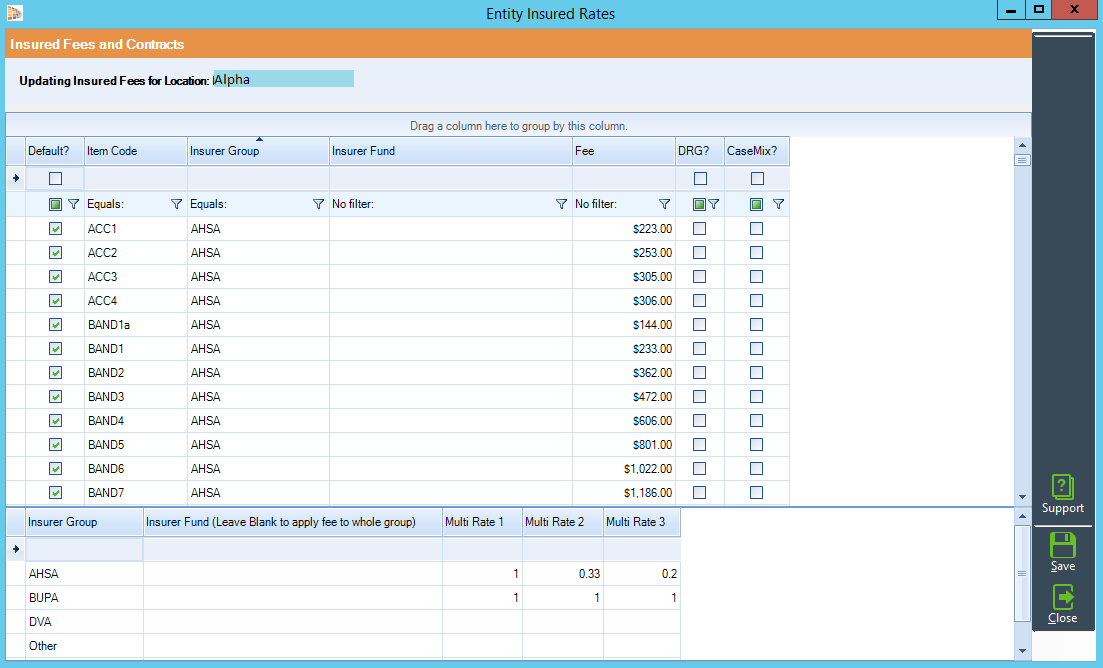This screenshot has width=1103, height=668.
Task: Click top grid scrollbar down arrow
Action: [x=1023, y=498]
